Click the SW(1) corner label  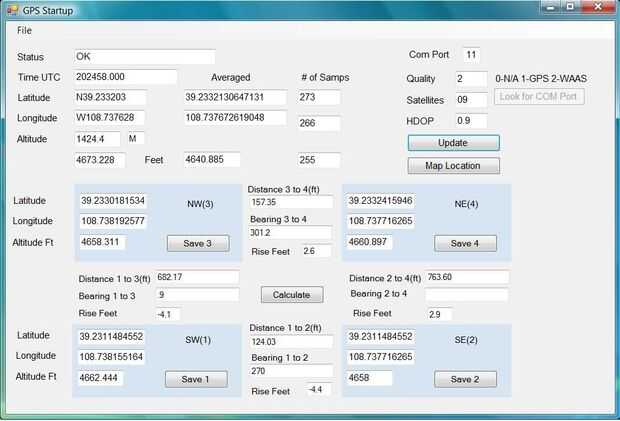click(x=198, y=340)
